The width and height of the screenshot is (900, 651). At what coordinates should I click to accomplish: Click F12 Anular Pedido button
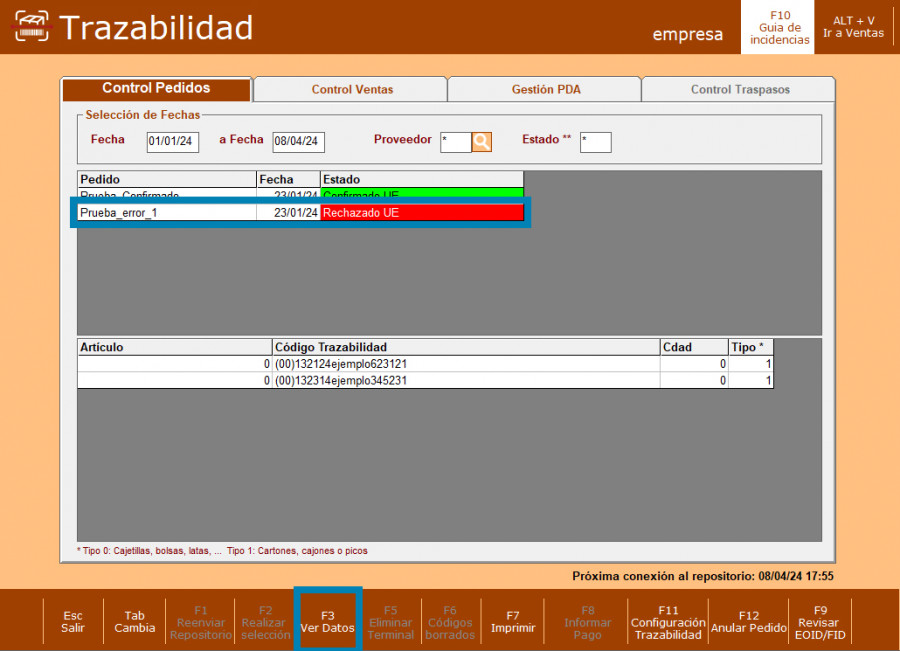749,621
